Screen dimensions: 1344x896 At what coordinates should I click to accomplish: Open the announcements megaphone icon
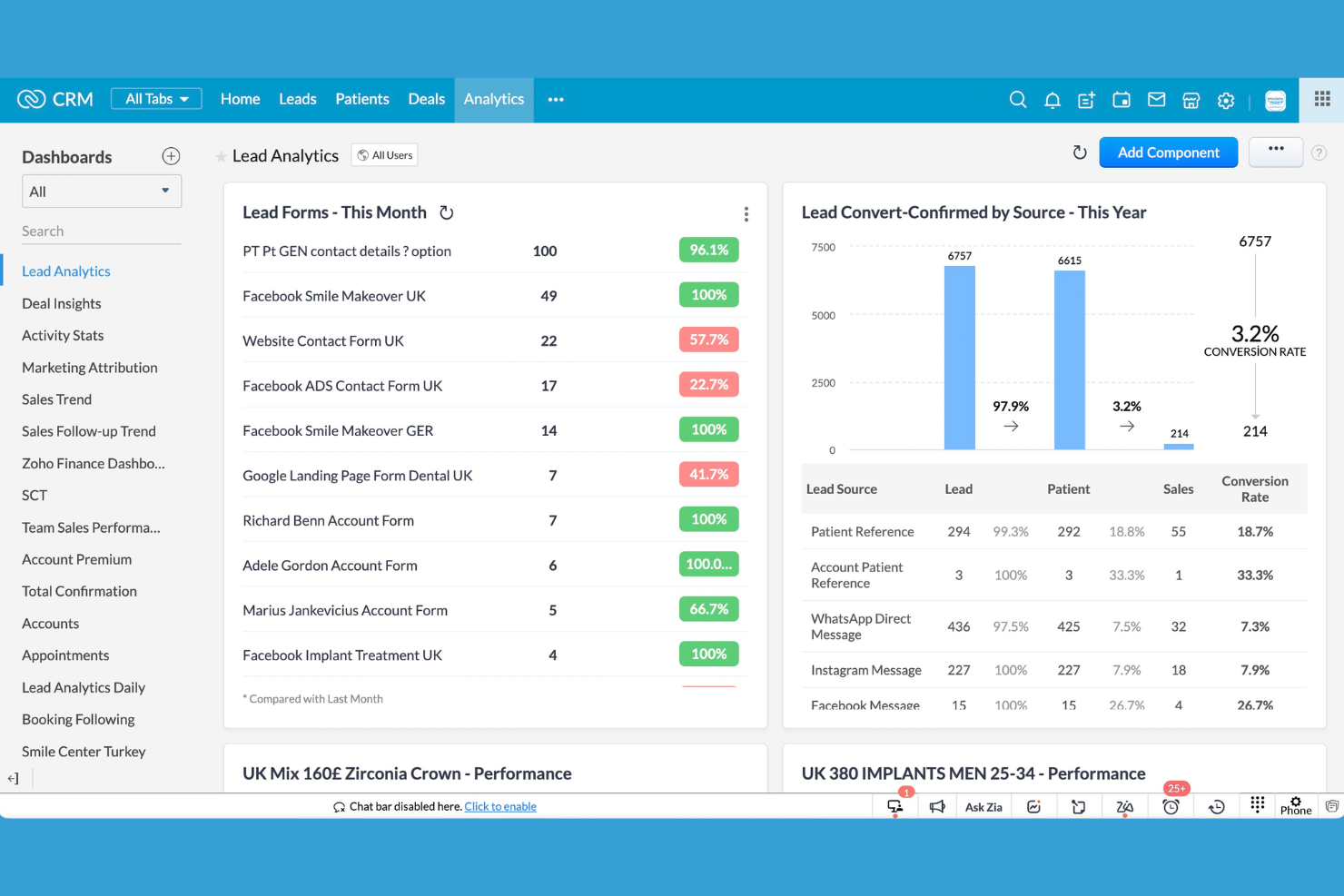pos(937,806)
